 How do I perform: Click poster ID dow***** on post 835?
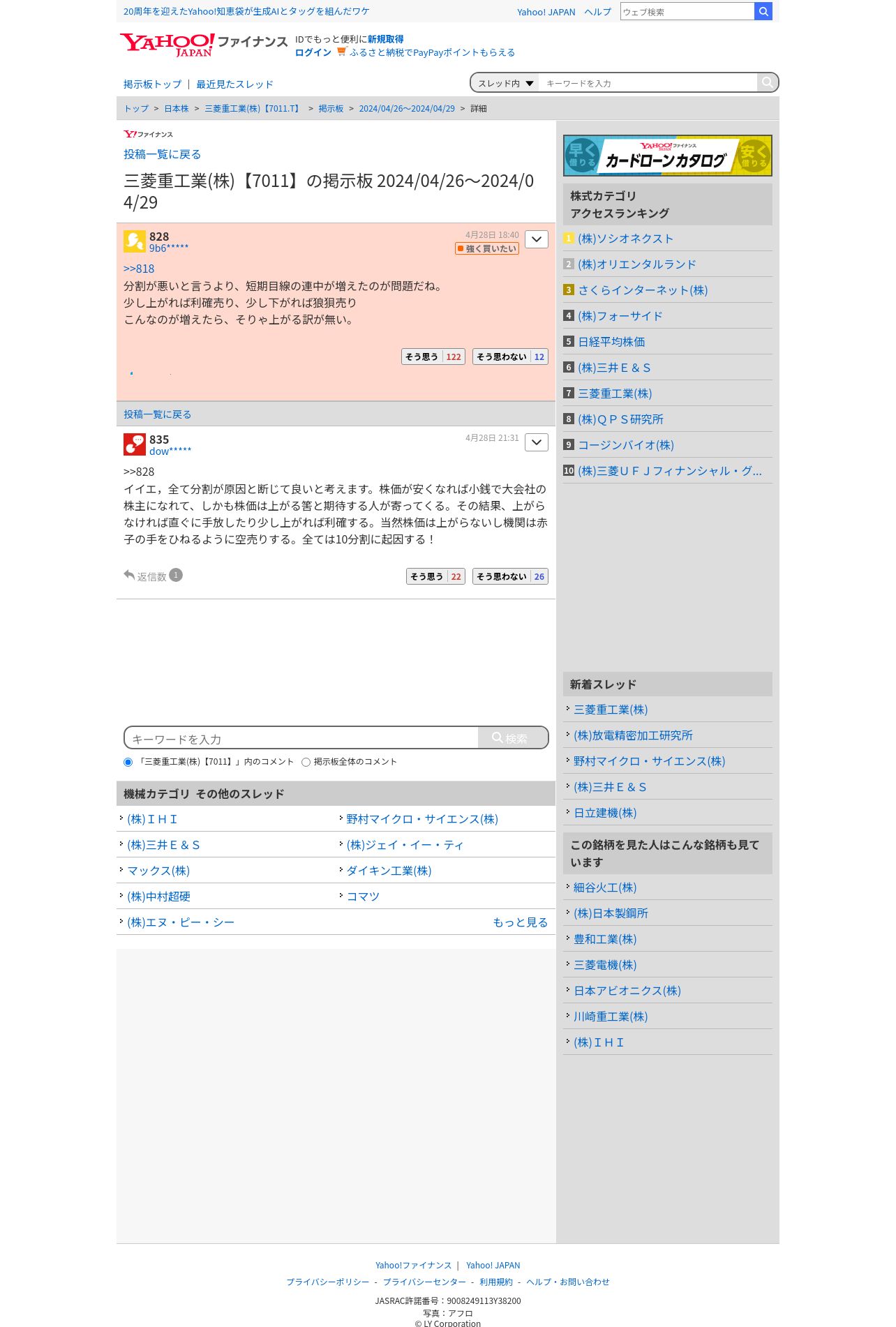(x=170, y=451)
